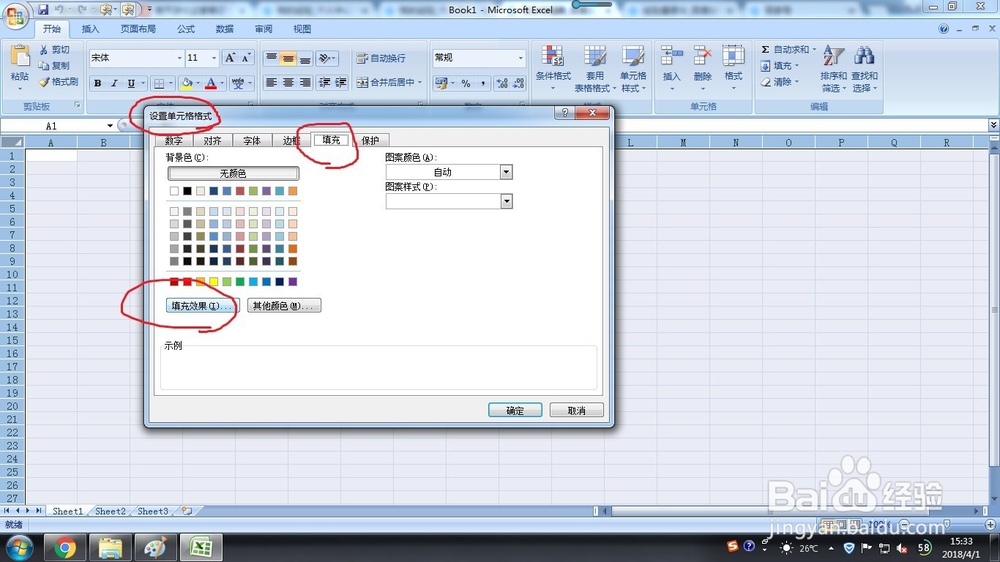The image size is (1000, 562).
Task: Click the text orientation icon
Action: [325, 58]
